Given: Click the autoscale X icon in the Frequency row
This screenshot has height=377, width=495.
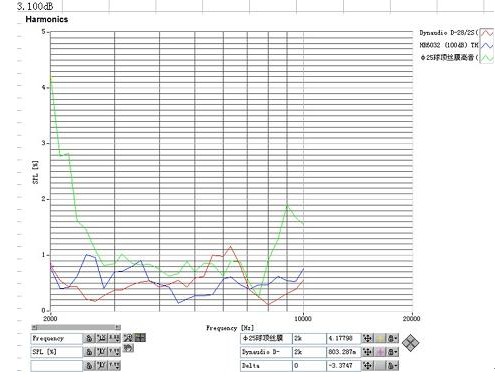Looking at the screenshot, I should [102, 338].
